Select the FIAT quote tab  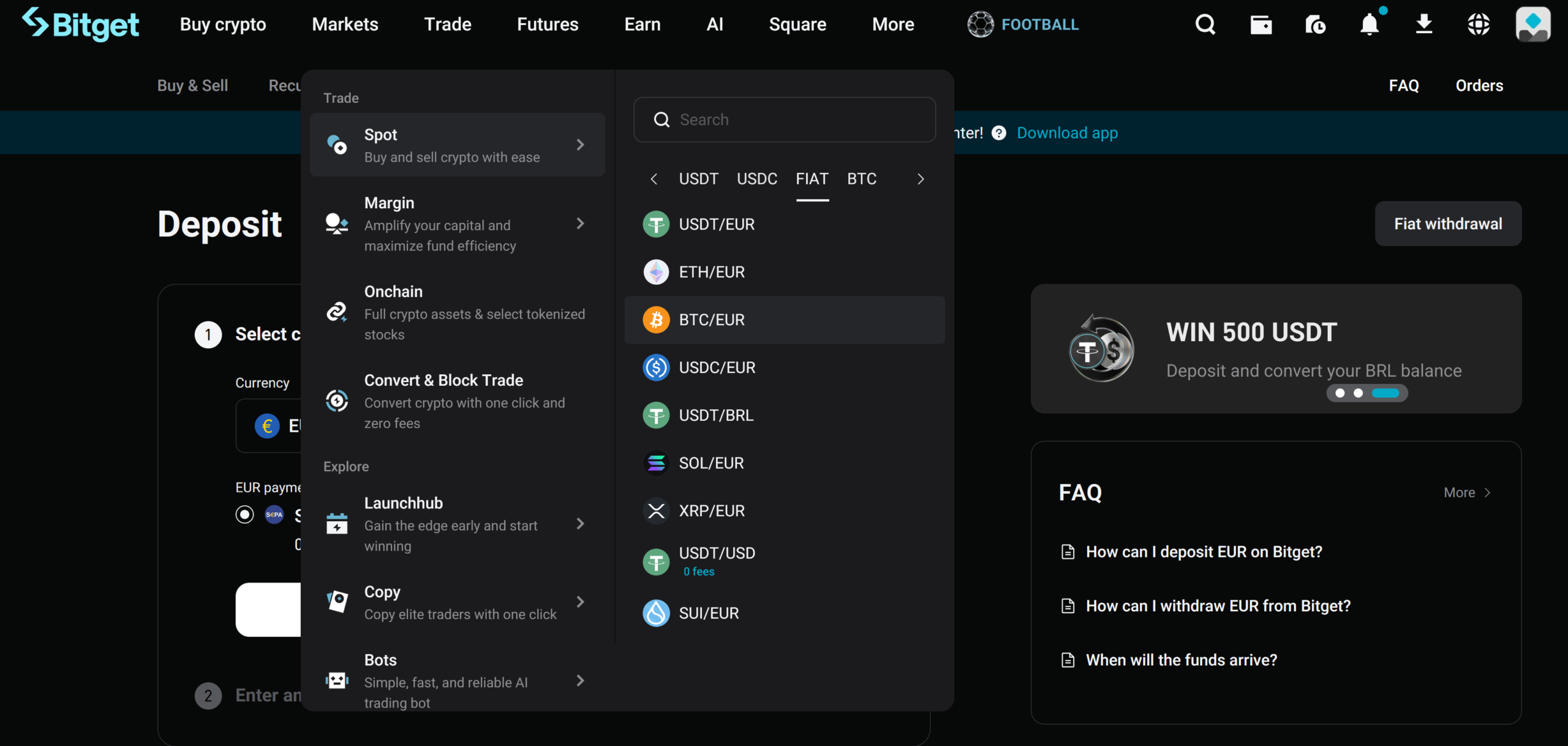[812, 179]
